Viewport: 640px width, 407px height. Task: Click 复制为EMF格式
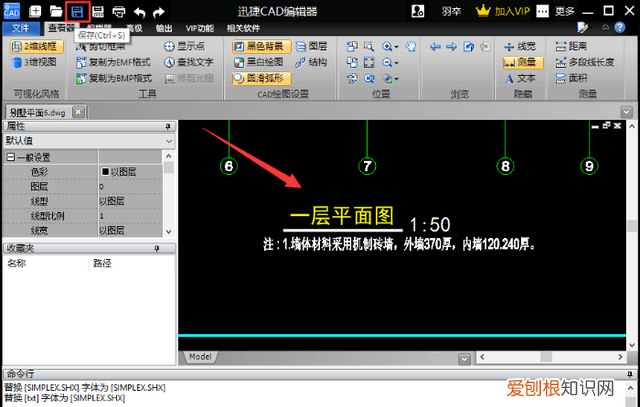coord(113,62)
